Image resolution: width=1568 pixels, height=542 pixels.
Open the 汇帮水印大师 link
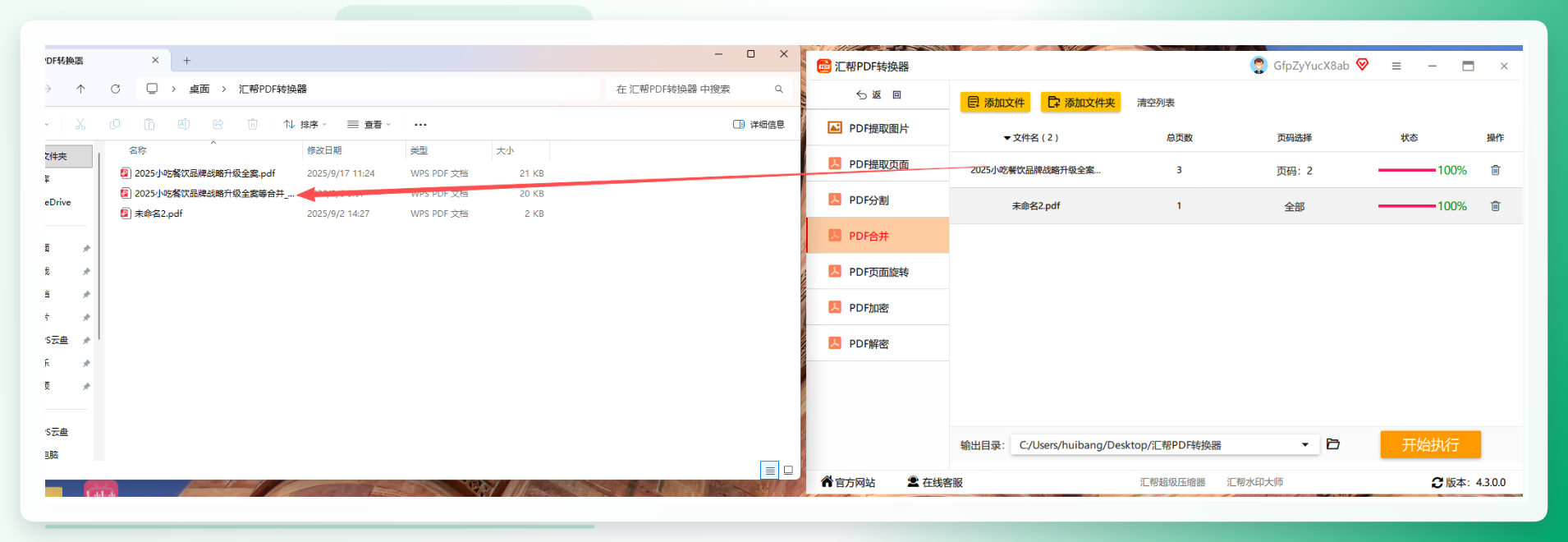click(x=1254, y=482)
